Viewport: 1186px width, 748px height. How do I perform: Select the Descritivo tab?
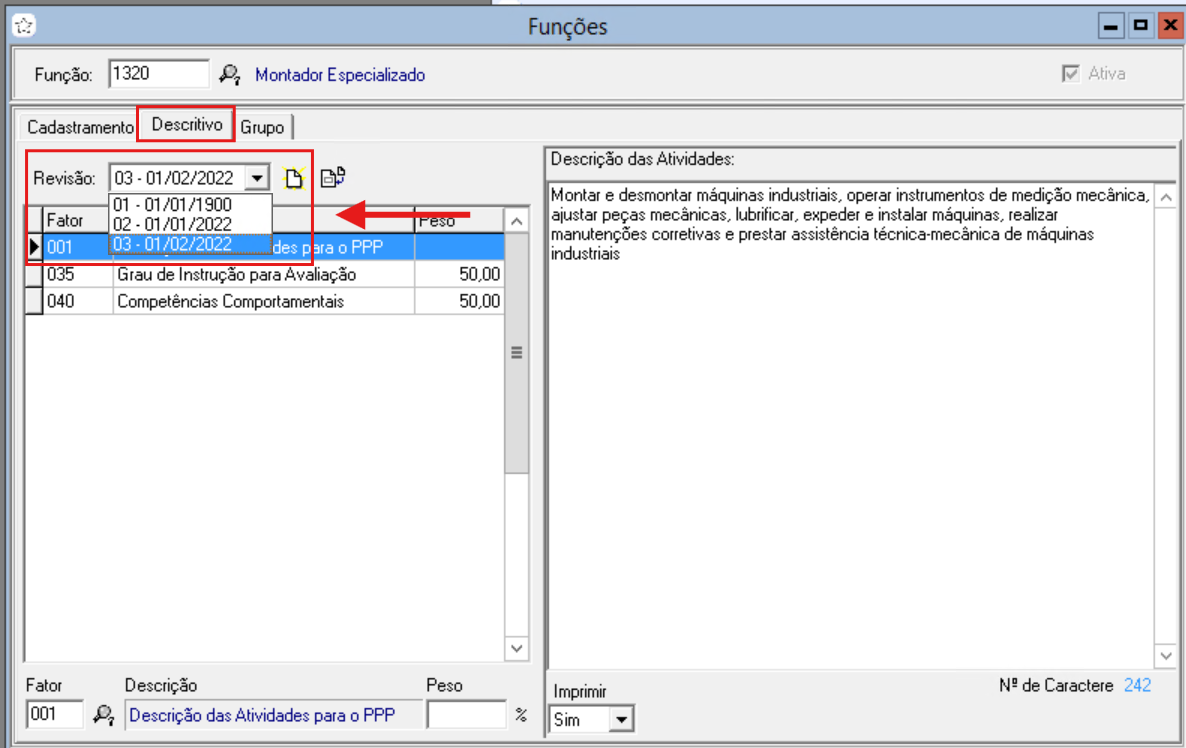pos(187,125)
